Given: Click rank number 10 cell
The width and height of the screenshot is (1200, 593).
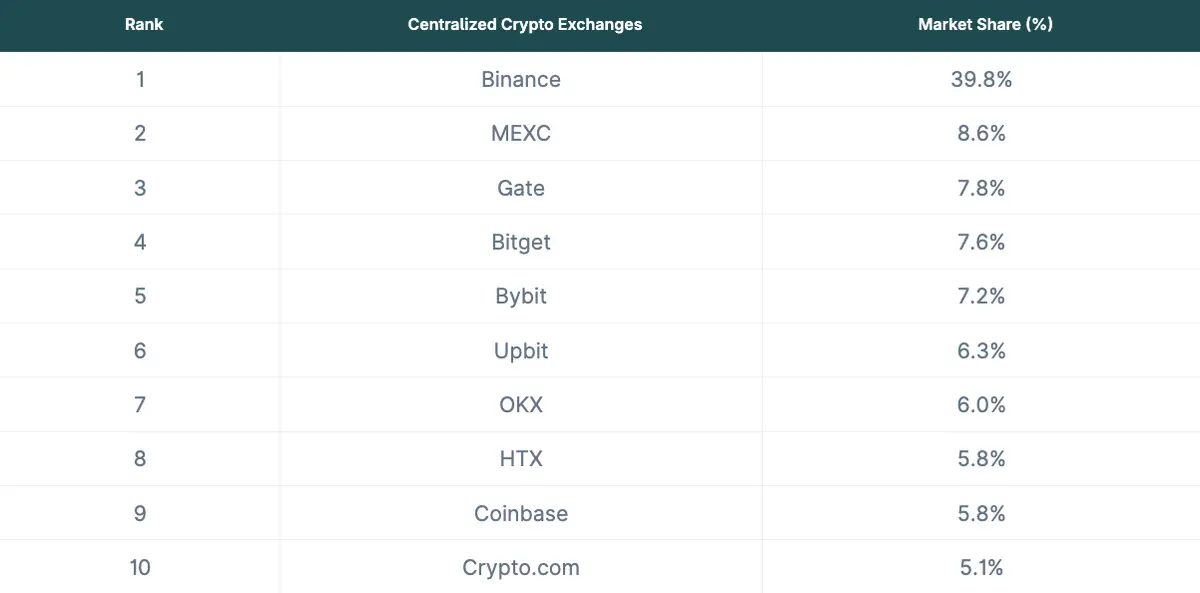Looking at the screenshot, I should click(140, 568).
